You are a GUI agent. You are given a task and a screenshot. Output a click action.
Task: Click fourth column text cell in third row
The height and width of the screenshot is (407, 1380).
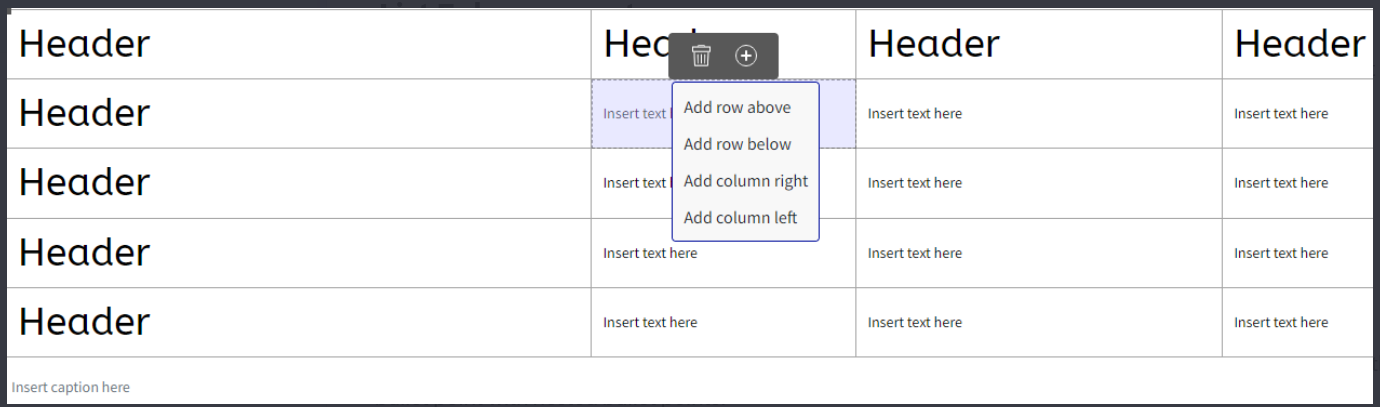(x=1281, y=183)
